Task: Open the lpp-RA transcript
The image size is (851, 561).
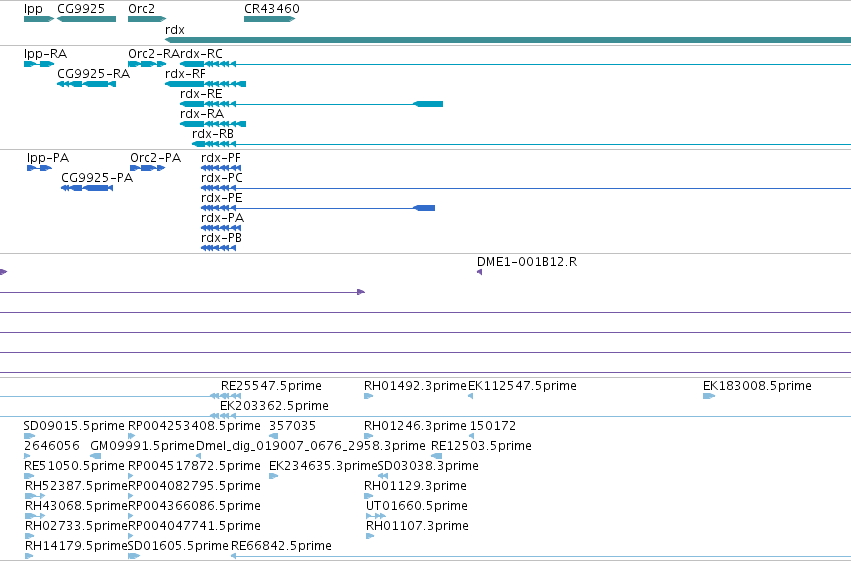Action: tap(39, 64)
